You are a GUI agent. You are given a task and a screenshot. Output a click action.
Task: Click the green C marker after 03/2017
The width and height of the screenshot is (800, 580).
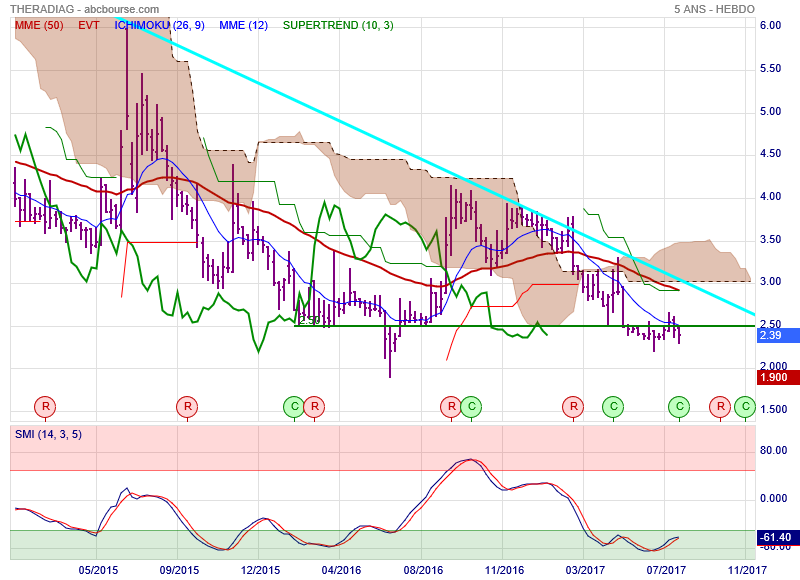coord(612,406)
